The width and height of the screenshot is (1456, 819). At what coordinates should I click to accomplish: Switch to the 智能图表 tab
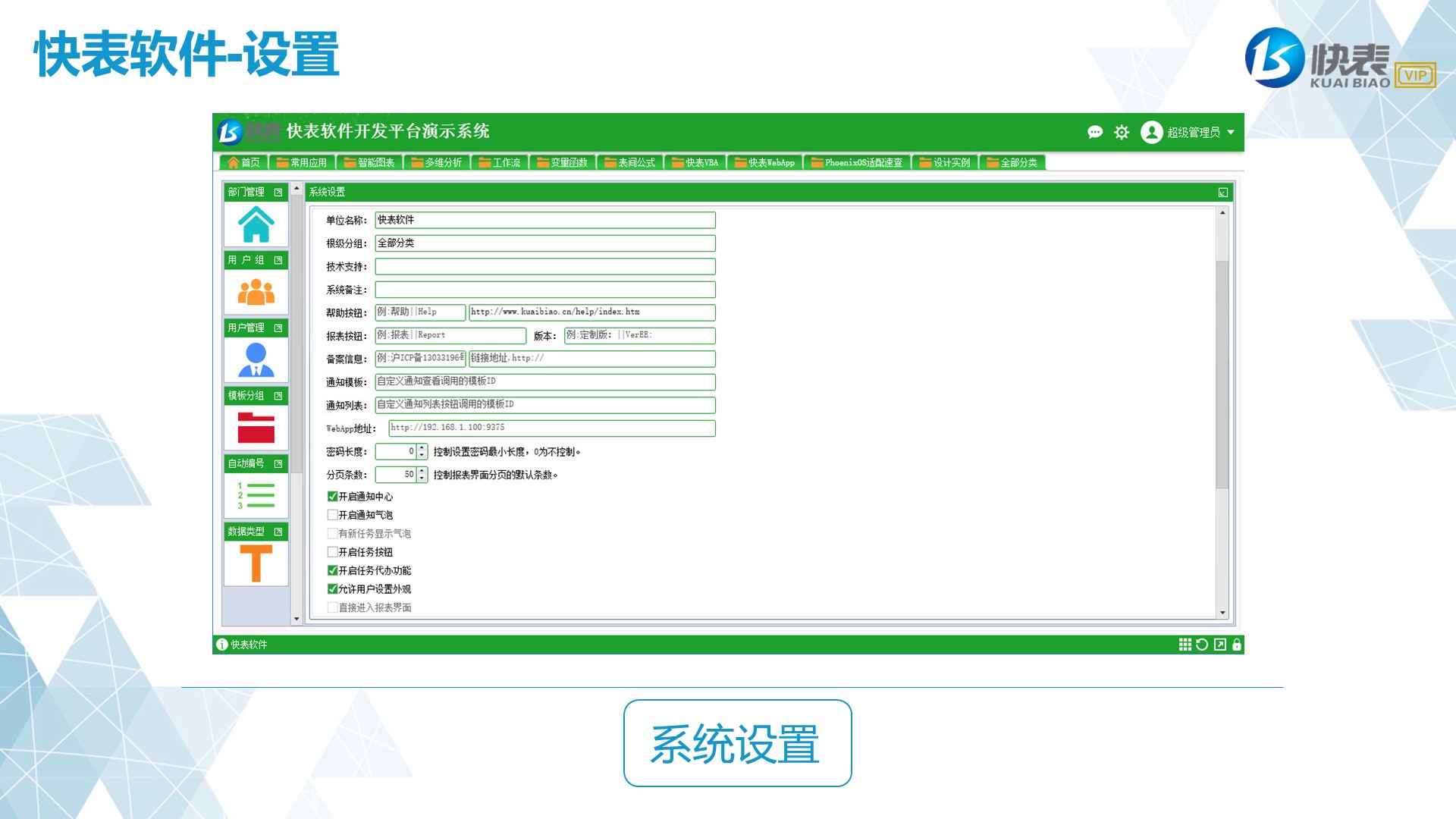[369, 163]
